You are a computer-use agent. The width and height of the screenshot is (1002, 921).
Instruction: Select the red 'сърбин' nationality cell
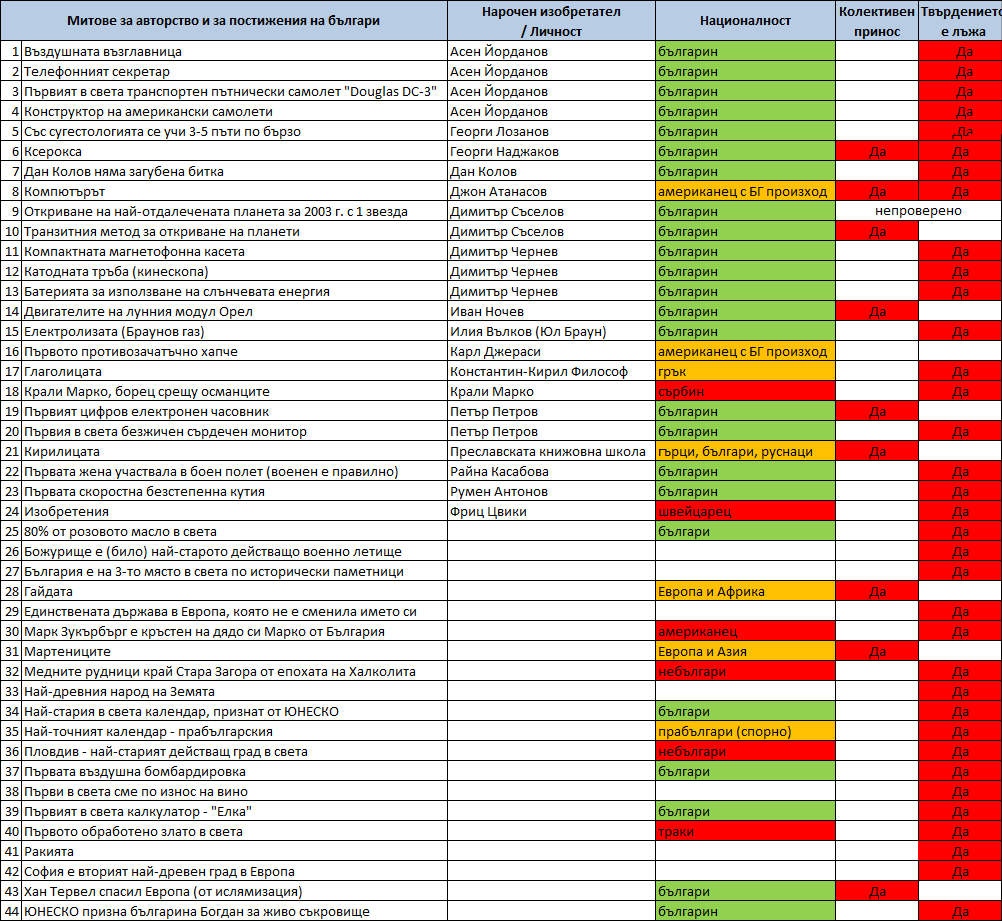[745, 391]
